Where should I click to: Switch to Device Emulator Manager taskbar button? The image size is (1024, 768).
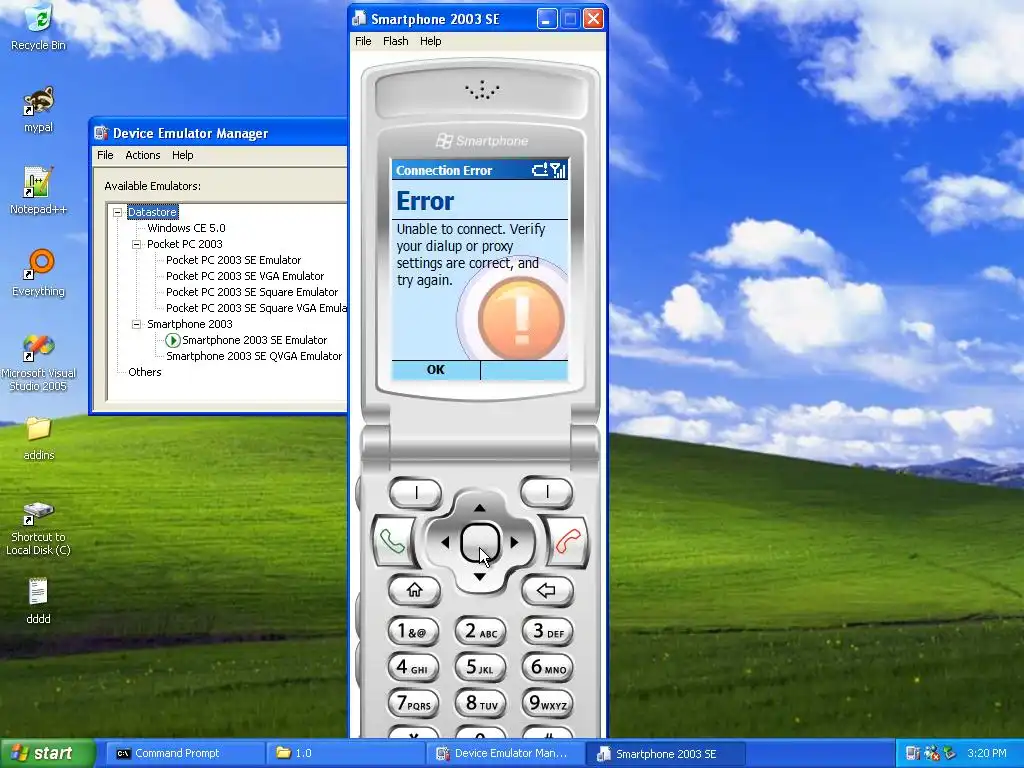506,753
